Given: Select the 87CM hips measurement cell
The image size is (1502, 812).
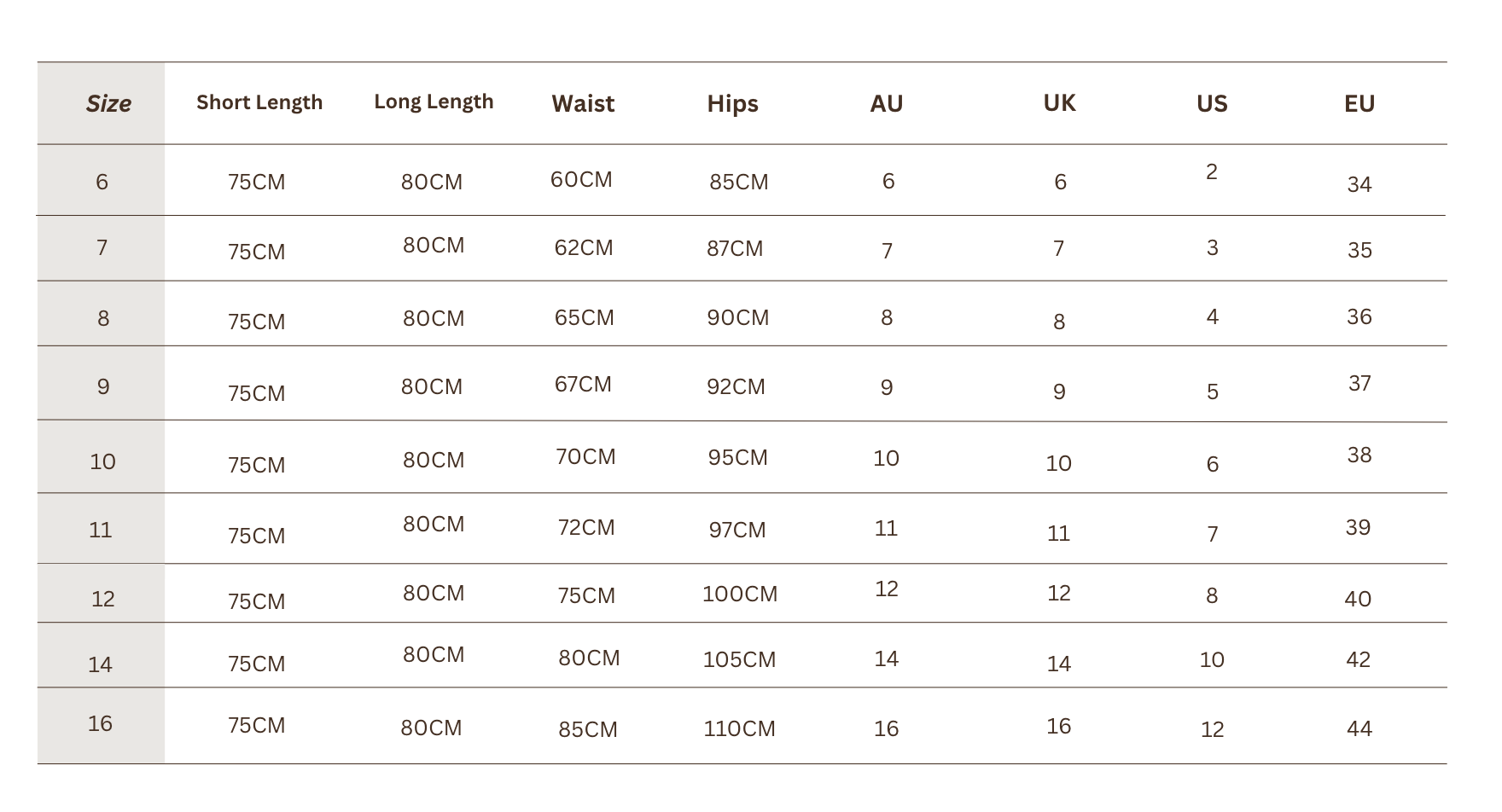Looking at the screenshot, I should coord(735,249).
